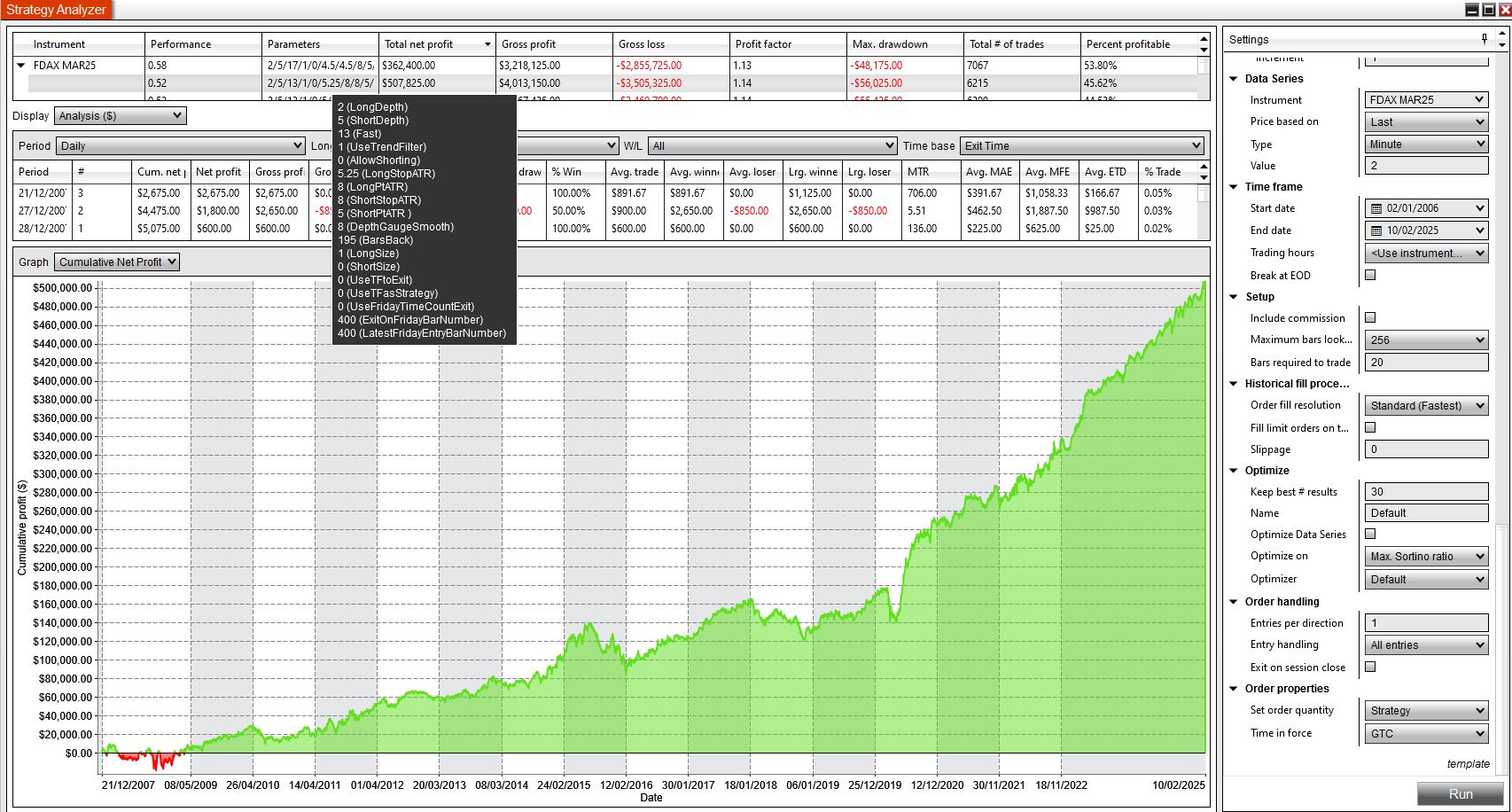Image resolution: width=1512 pixels, height=812 pixels.
Task: Check the Optimize Data Series option
Action: point(1370,534)
